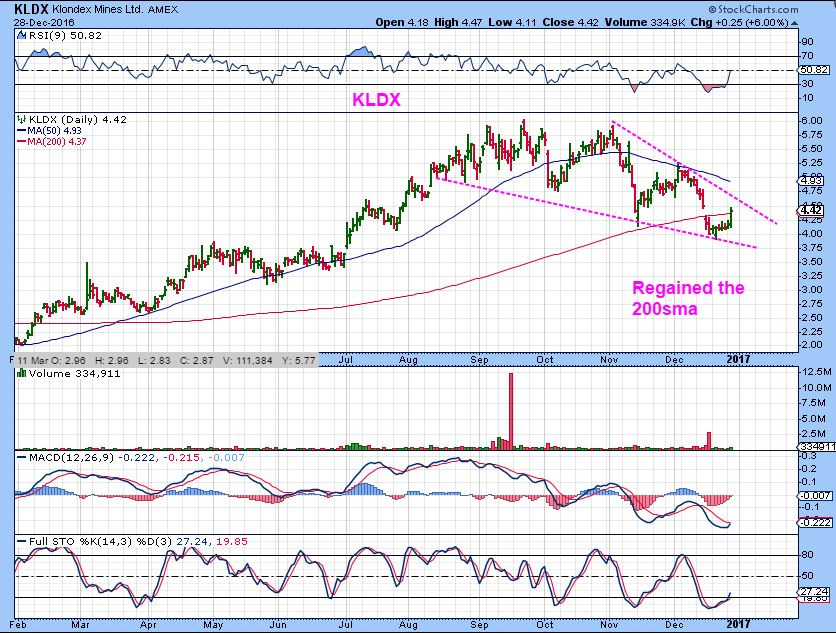This screenshot has height=634, width=836.
Task: Click the 6.00 label on price axis
Action: coord(811,121)
